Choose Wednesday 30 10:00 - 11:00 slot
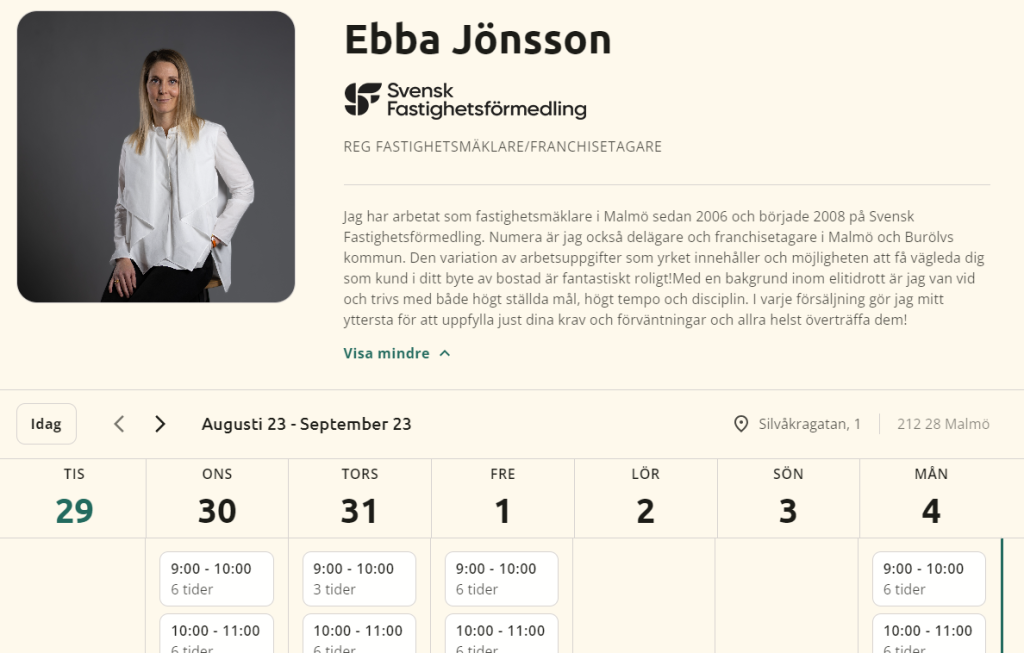Viewport: 1024px width, 653px height. 217,633
